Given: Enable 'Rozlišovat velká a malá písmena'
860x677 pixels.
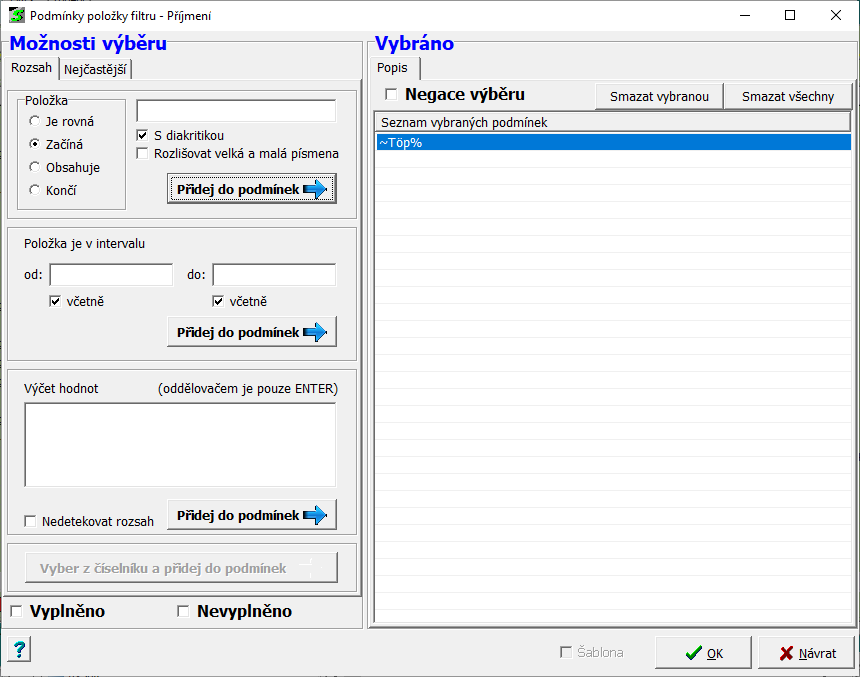Looking at the screenshot, I should click(x=143, y=154).
